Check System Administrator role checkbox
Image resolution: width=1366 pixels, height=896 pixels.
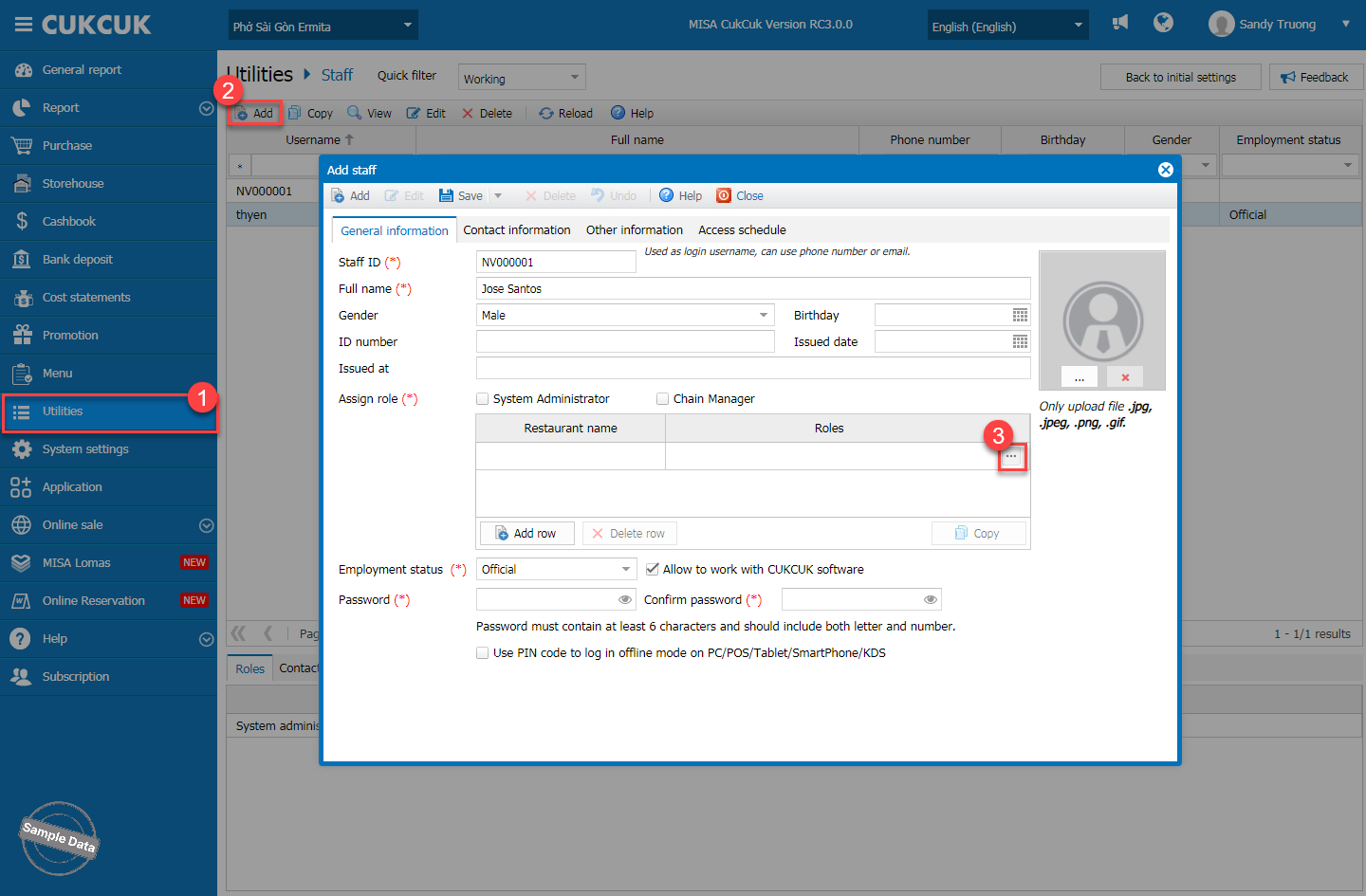tap(483, 399)
